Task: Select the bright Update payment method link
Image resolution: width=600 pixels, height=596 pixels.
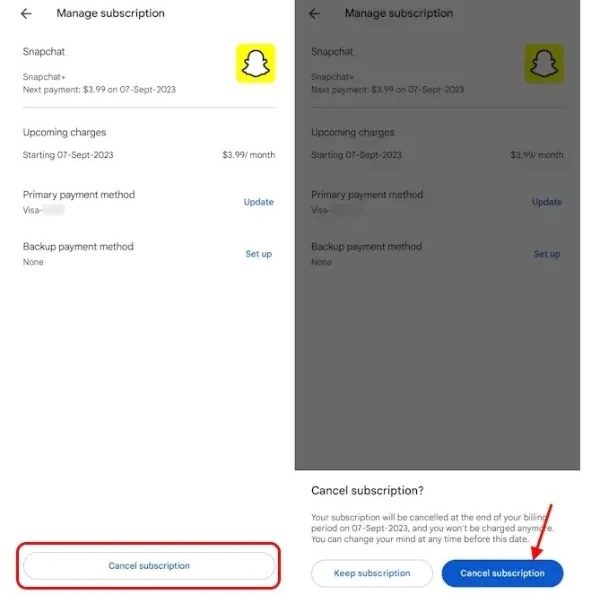Action: click(259, 202)
